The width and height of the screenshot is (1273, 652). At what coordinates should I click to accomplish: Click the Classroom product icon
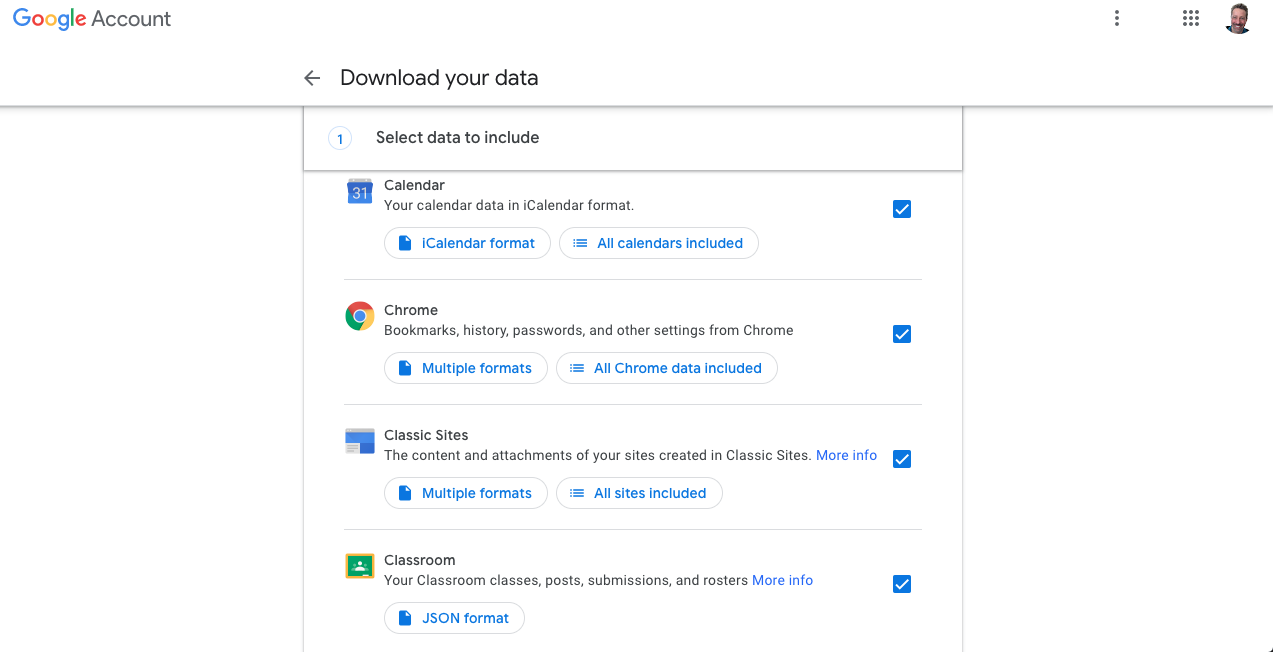tap(360, 567)
